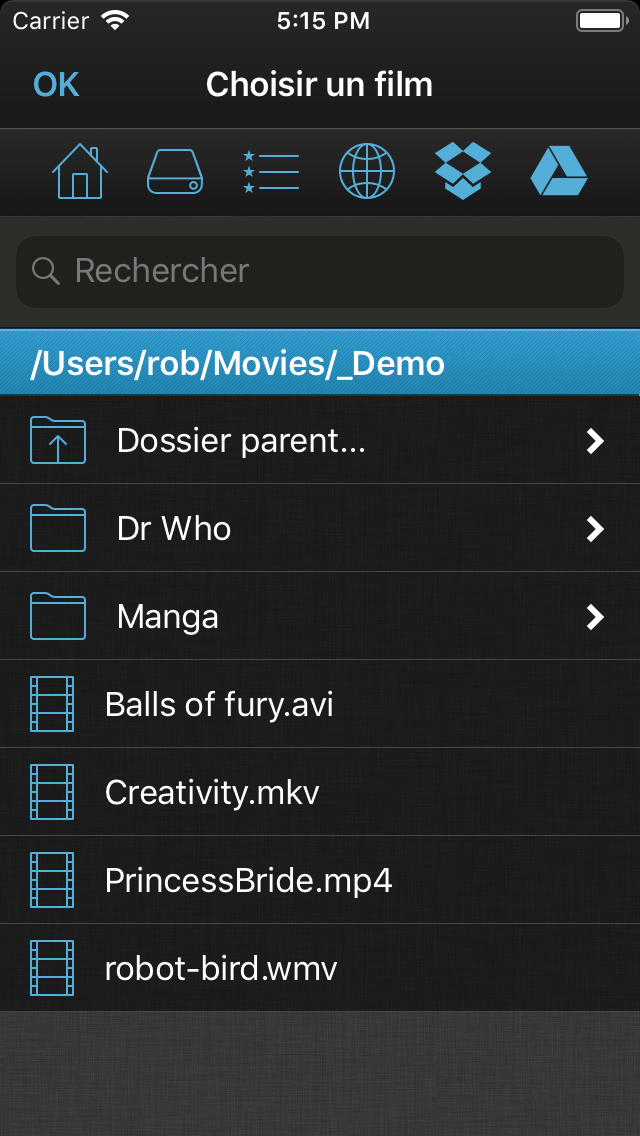Viewport: 640px width, 1136px height.
Task: Expand the Manga folder chevron
Action: click(595, 617)
